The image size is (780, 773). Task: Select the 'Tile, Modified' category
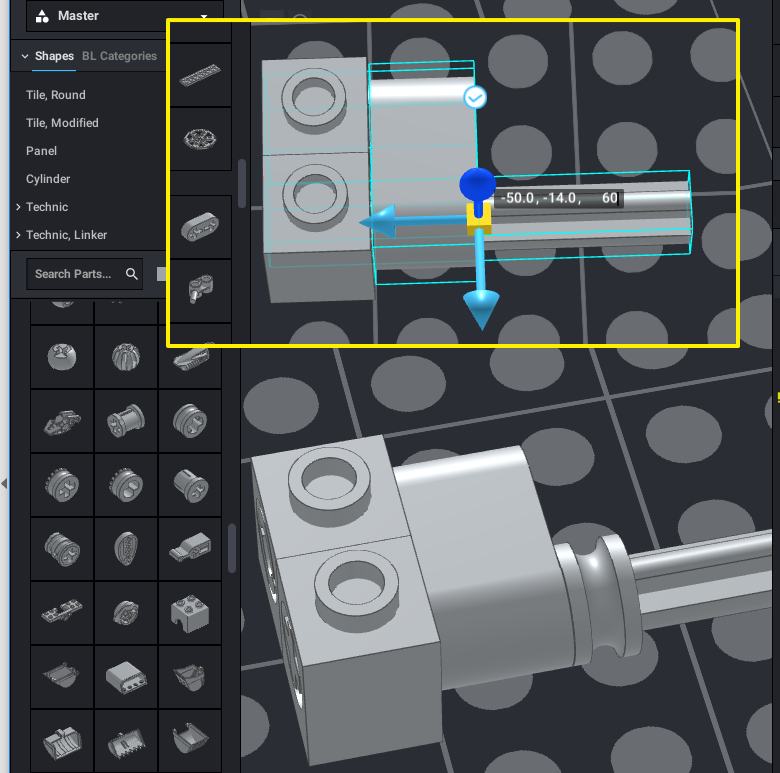coord(62,123)
